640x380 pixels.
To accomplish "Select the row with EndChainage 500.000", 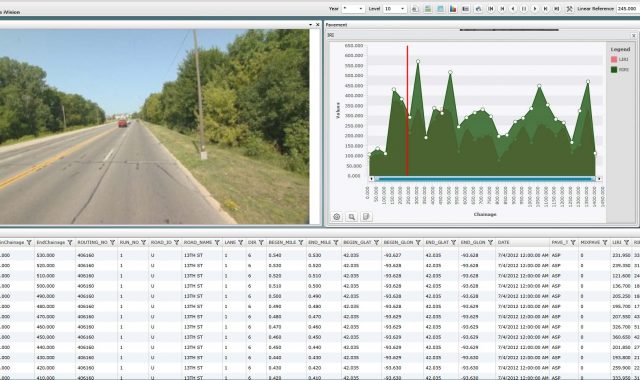I will (320, 286).
